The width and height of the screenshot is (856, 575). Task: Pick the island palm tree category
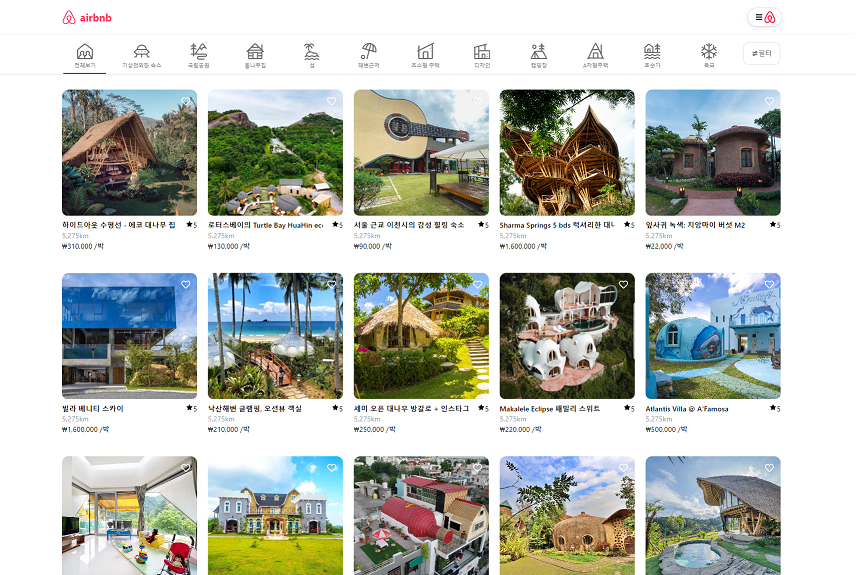click(x=312, y=51)
